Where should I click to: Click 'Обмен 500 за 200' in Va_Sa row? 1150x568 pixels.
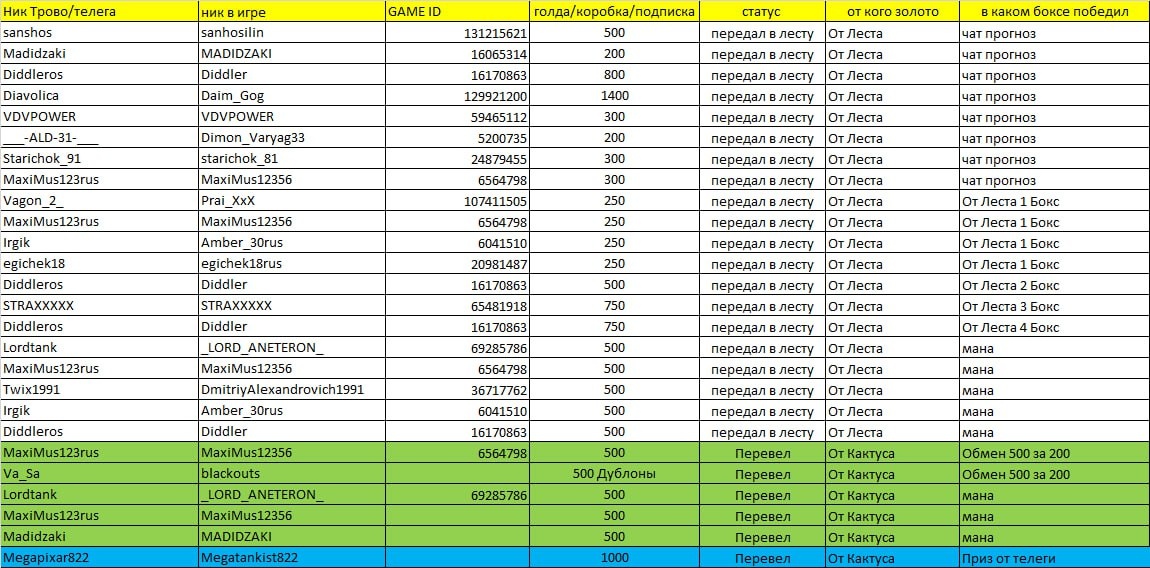1055,474
